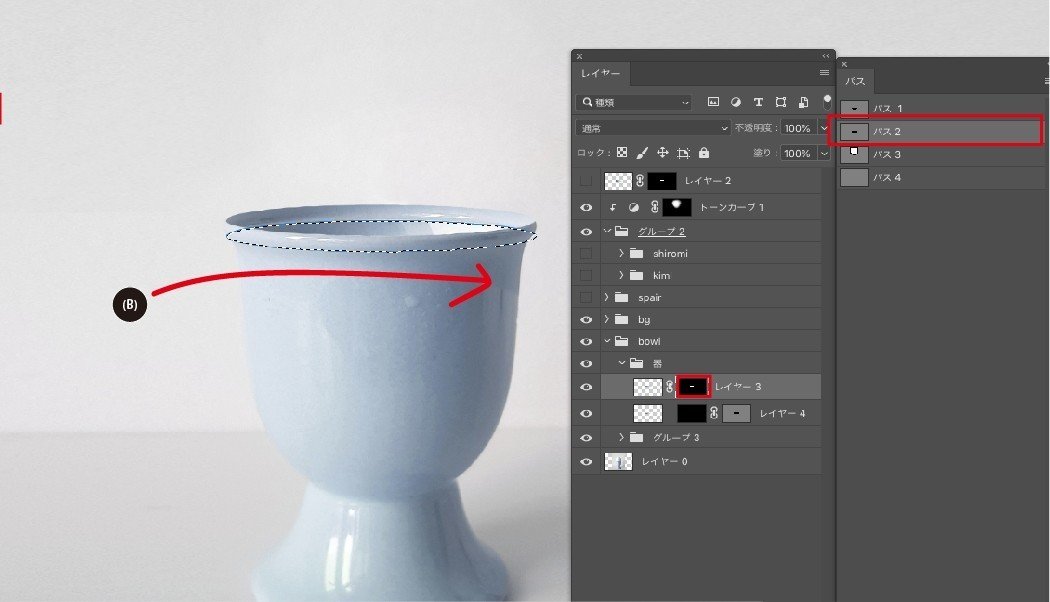The width and height of the screenshot is (1050, 602).
Task: Click the folder icon of bowl group
Action: (x=621, y=341)
